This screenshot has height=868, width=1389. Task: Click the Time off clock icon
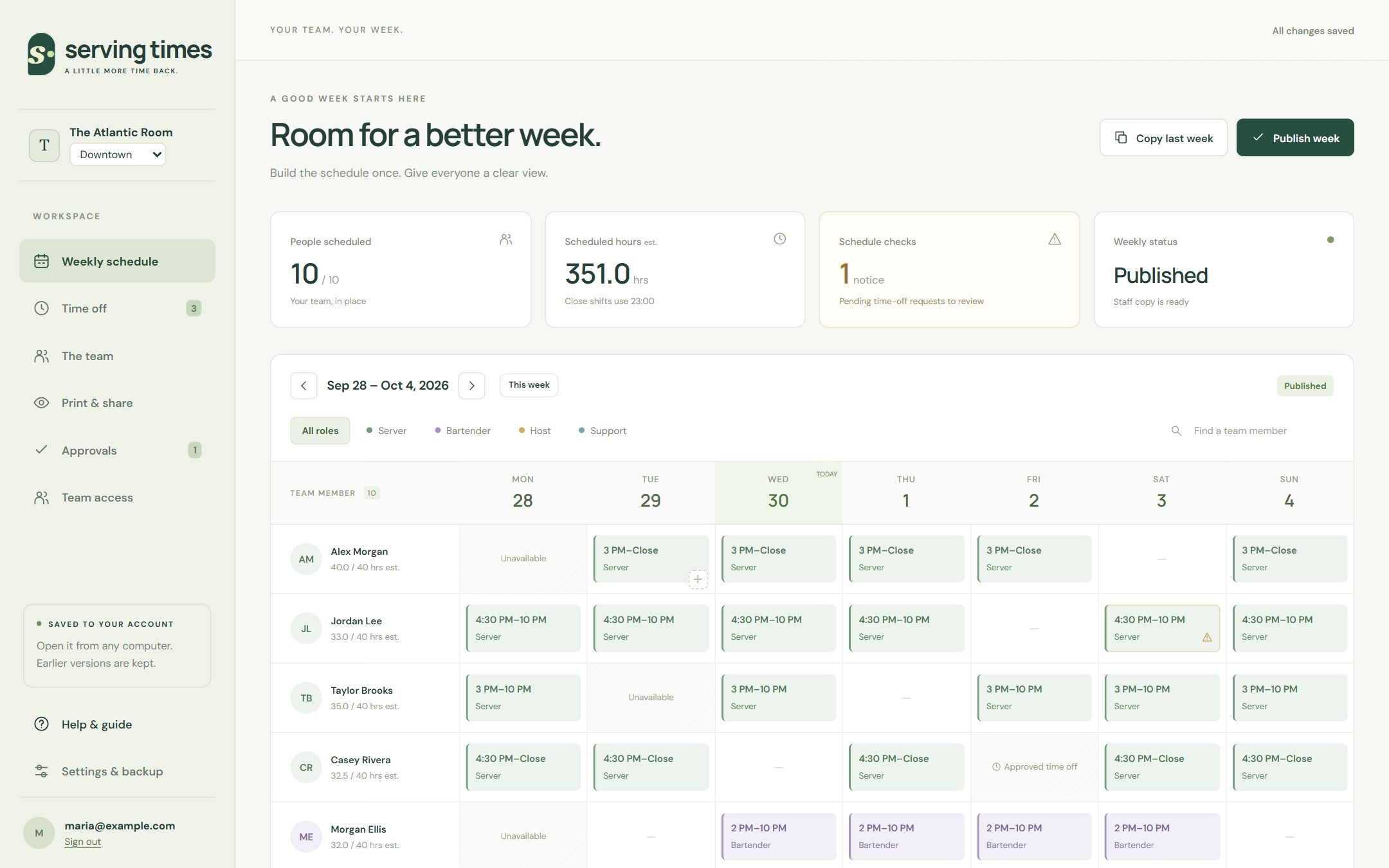[41, 308]
